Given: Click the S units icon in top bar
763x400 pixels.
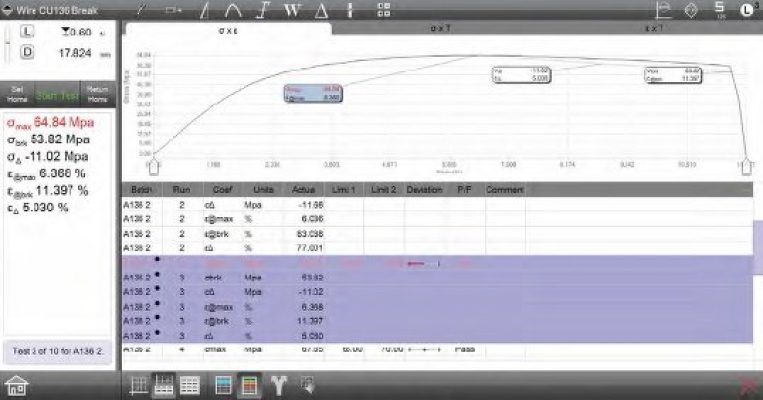Looking at the screenshot, I should (x=719, y=10).
